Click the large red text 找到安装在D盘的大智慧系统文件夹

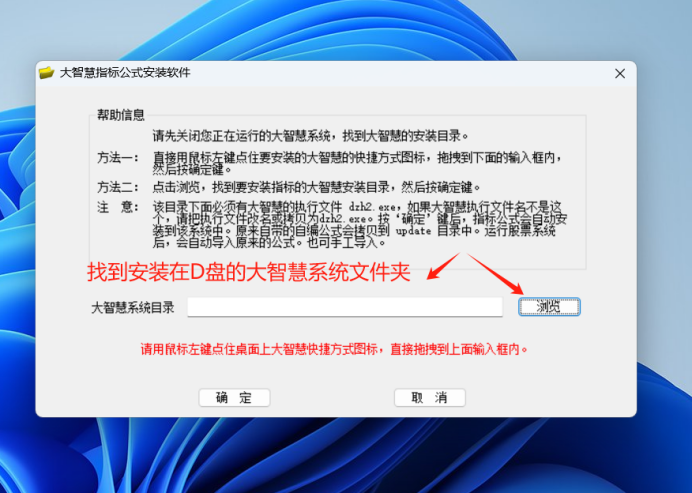(249, 272)
